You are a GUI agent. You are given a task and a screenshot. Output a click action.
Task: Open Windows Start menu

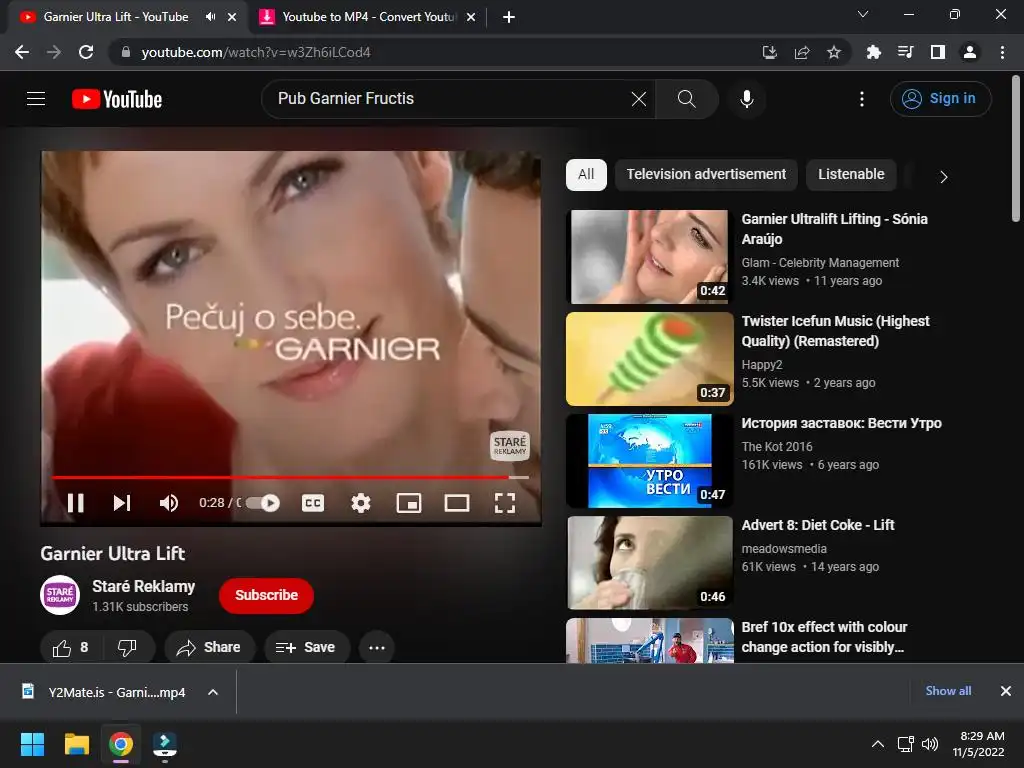(x=32, y=744)
